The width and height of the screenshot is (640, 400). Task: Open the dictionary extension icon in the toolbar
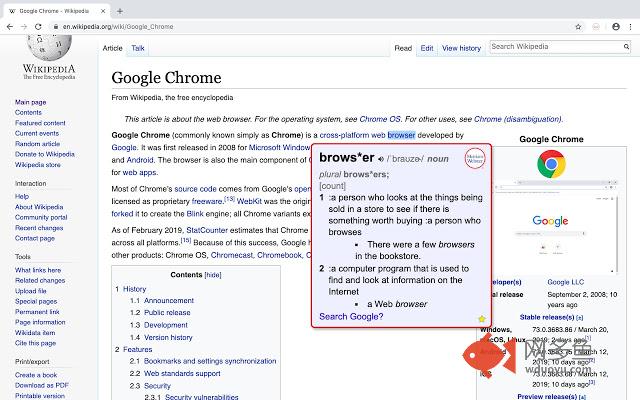pos(596,27)
